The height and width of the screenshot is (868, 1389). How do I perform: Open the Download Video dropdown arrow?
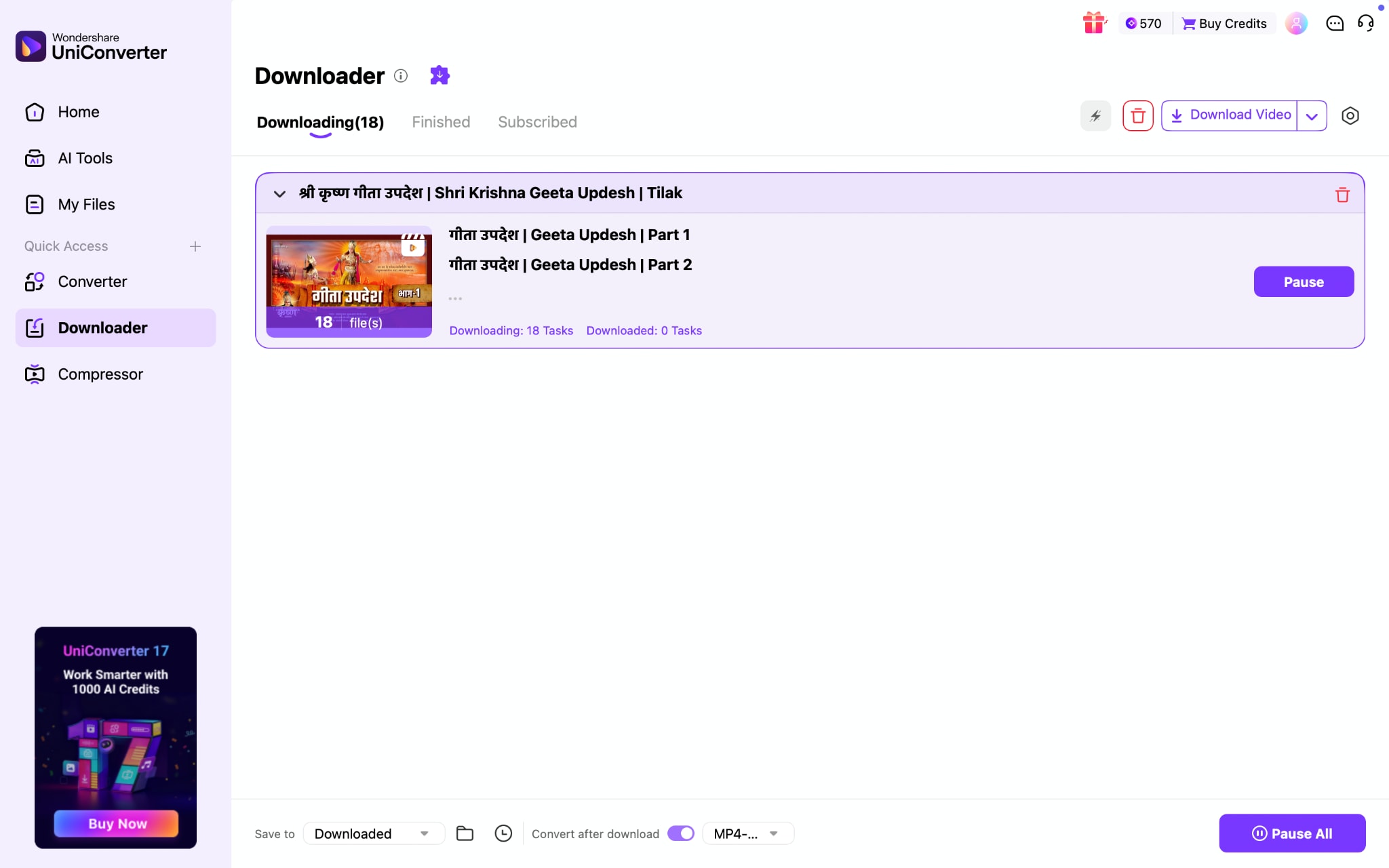click(1311, 115)
